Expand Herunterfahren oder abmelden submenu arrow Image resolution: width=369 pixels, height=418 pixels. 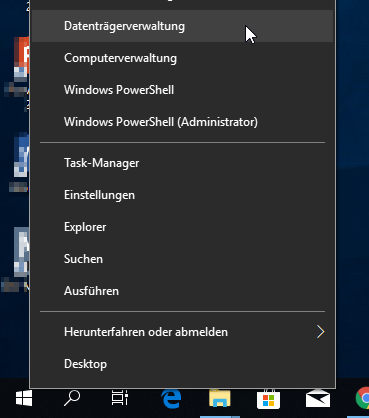[320, 332]
